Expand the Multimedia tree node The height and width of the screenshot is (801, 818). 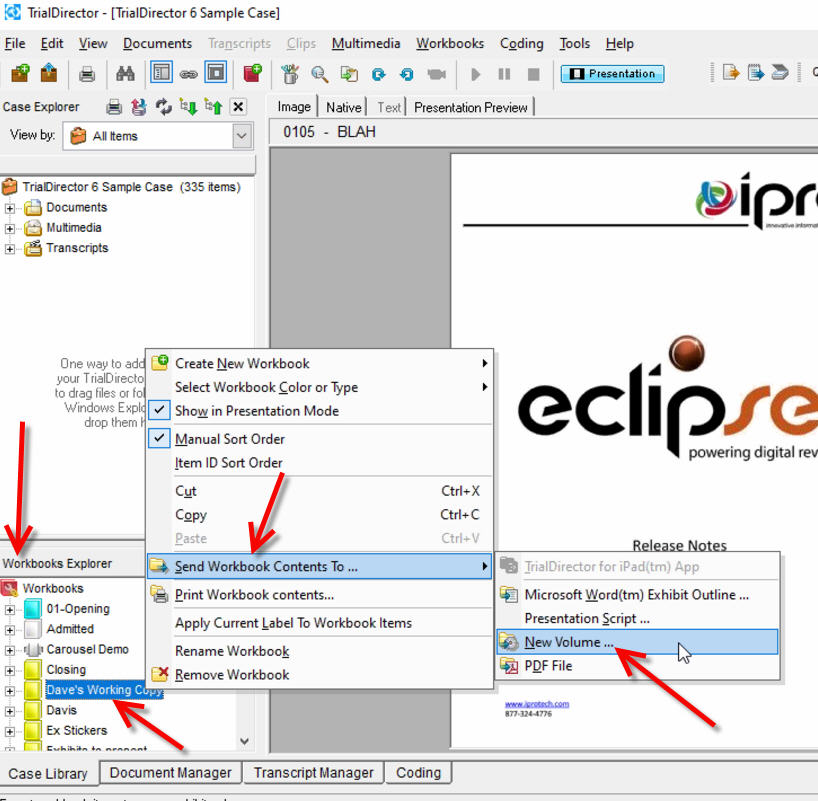click(9, 229)
